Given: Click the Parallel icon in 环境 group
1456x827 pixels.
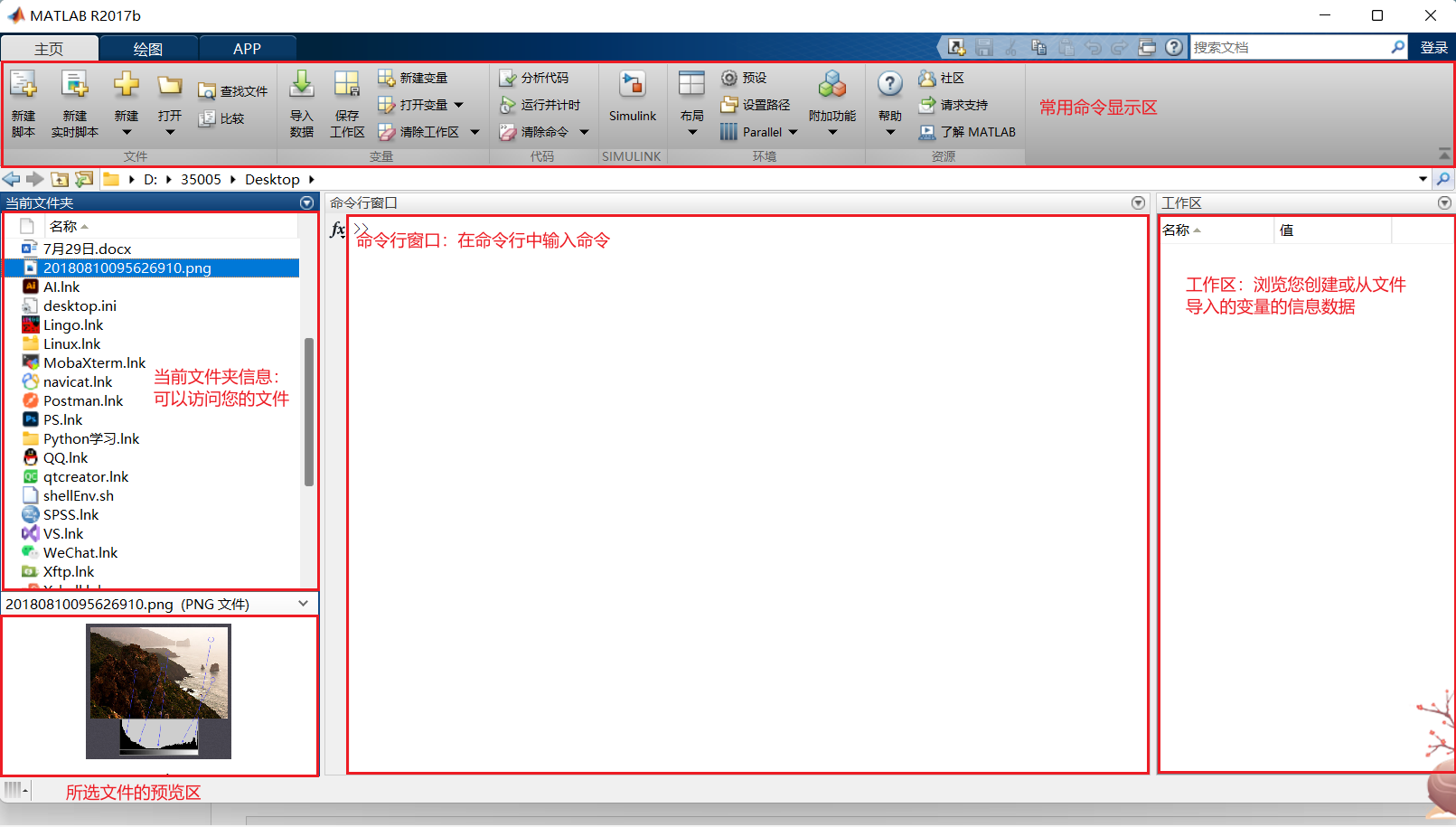Looking at the screenshot, I should coord(729,132).
